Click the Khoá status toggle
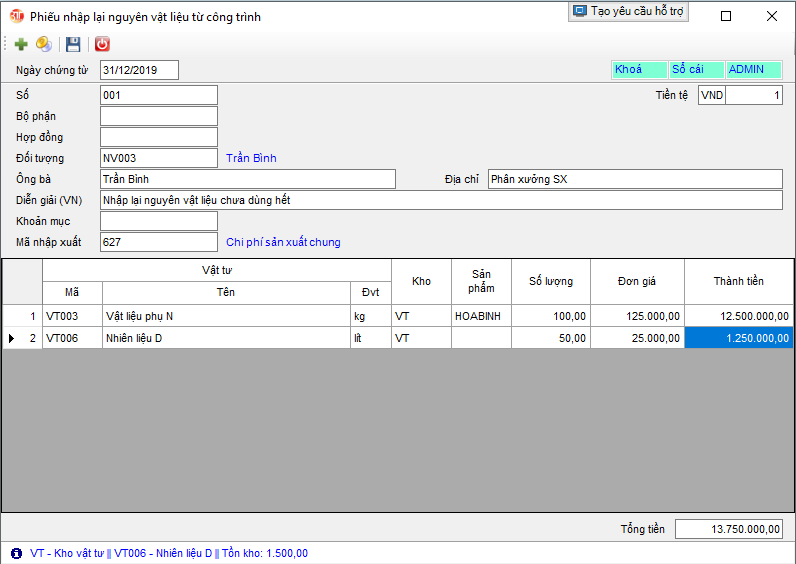The width and height of the screenshot is (796, 564). pos(639,70)
